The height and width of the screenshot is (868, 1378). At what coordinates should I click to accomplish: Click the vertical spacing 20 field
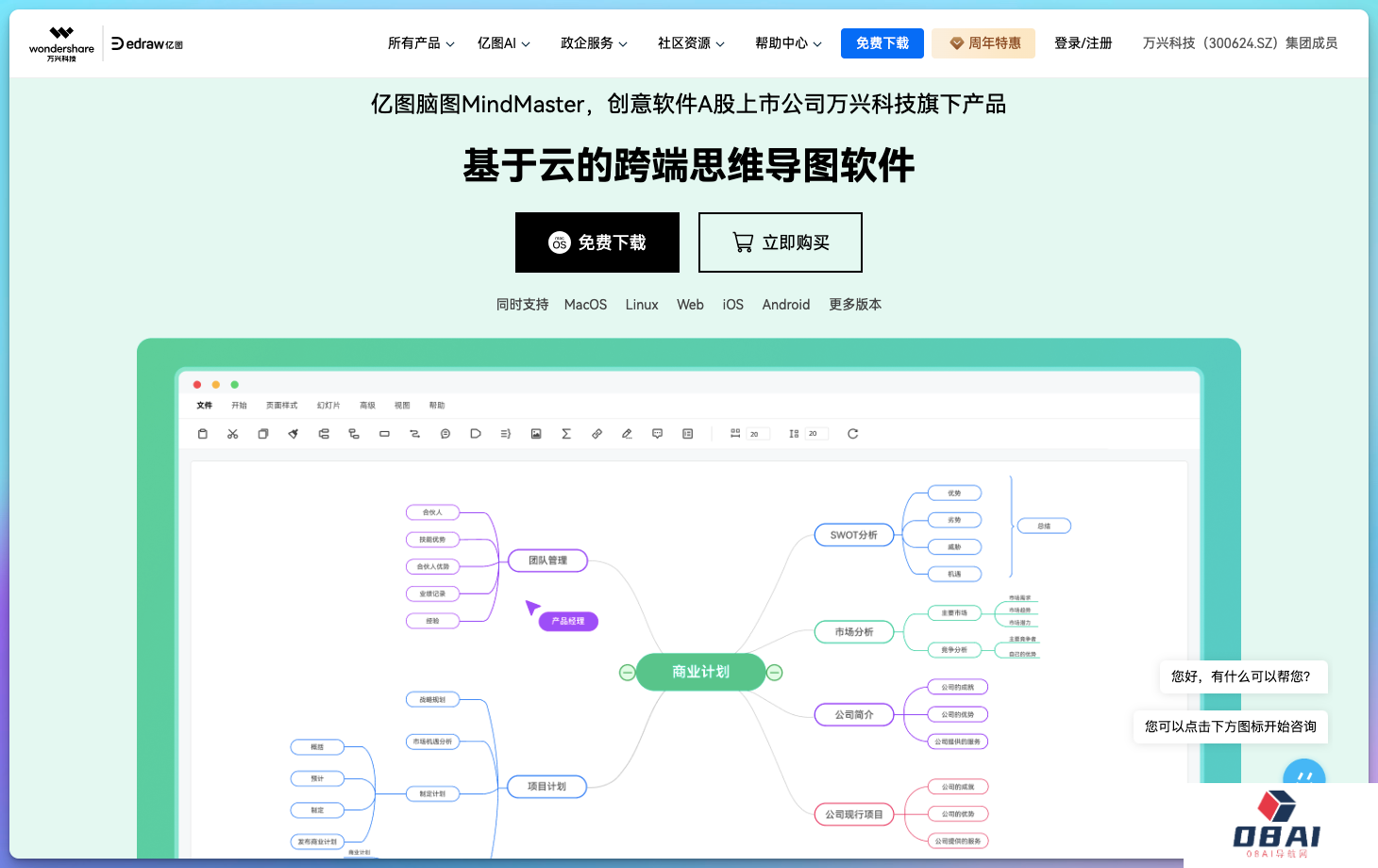816,434
